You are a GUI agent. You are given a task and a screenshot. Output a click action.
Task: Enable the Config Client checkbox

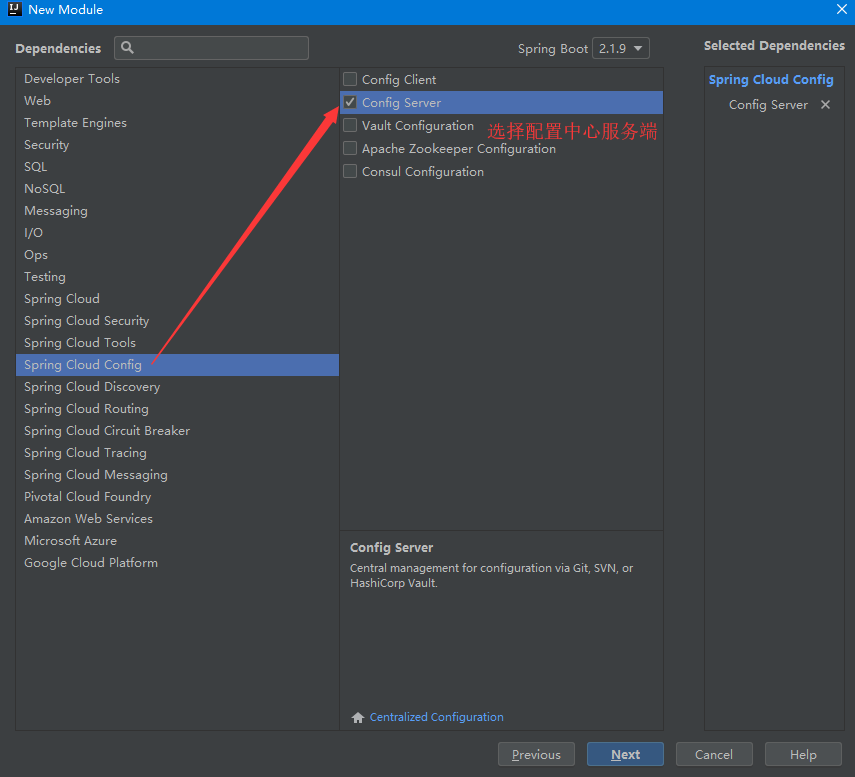coord(350,79)
